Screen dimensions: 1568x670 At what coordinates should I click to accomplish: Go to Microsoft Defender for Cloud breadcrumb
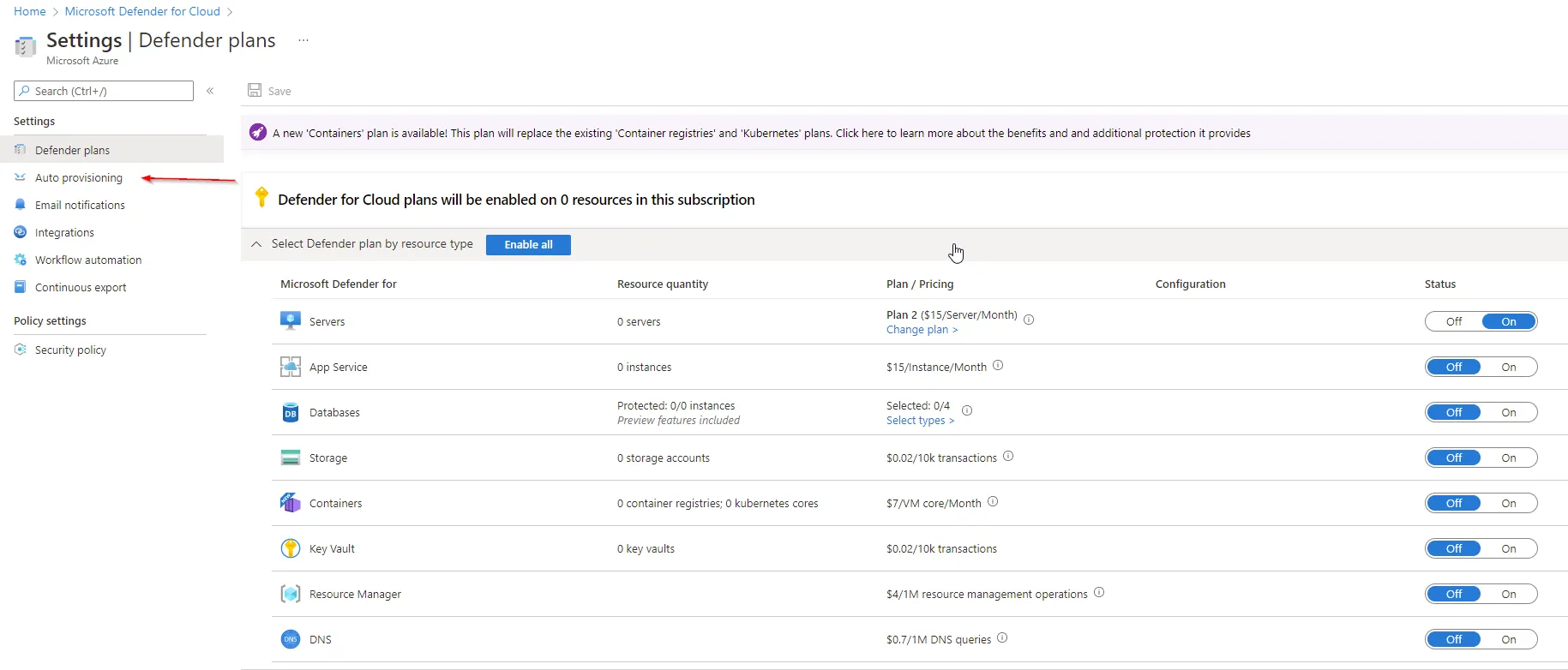[142, 11]
